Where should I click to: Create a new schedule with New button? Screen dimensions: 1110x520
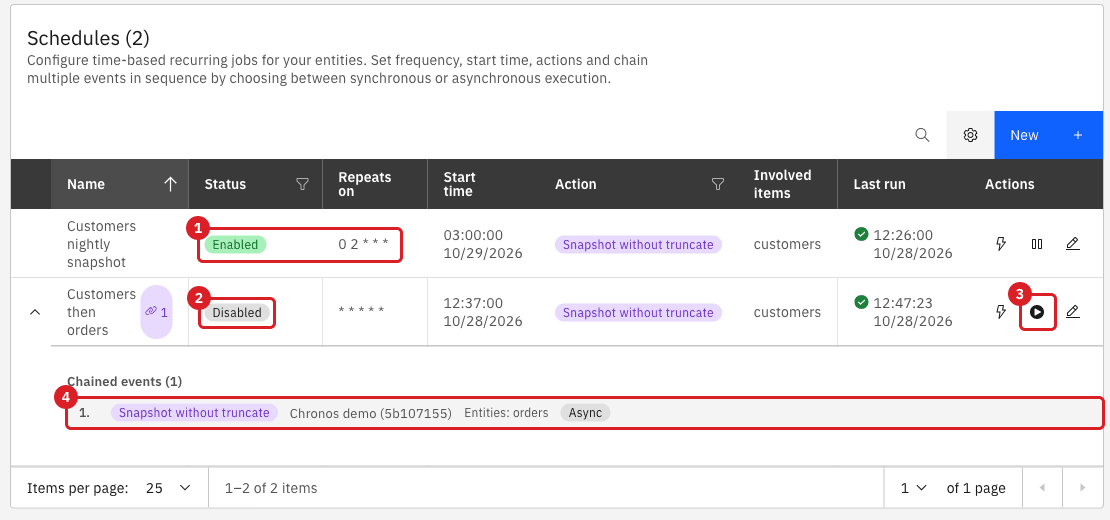[1048, 135]
